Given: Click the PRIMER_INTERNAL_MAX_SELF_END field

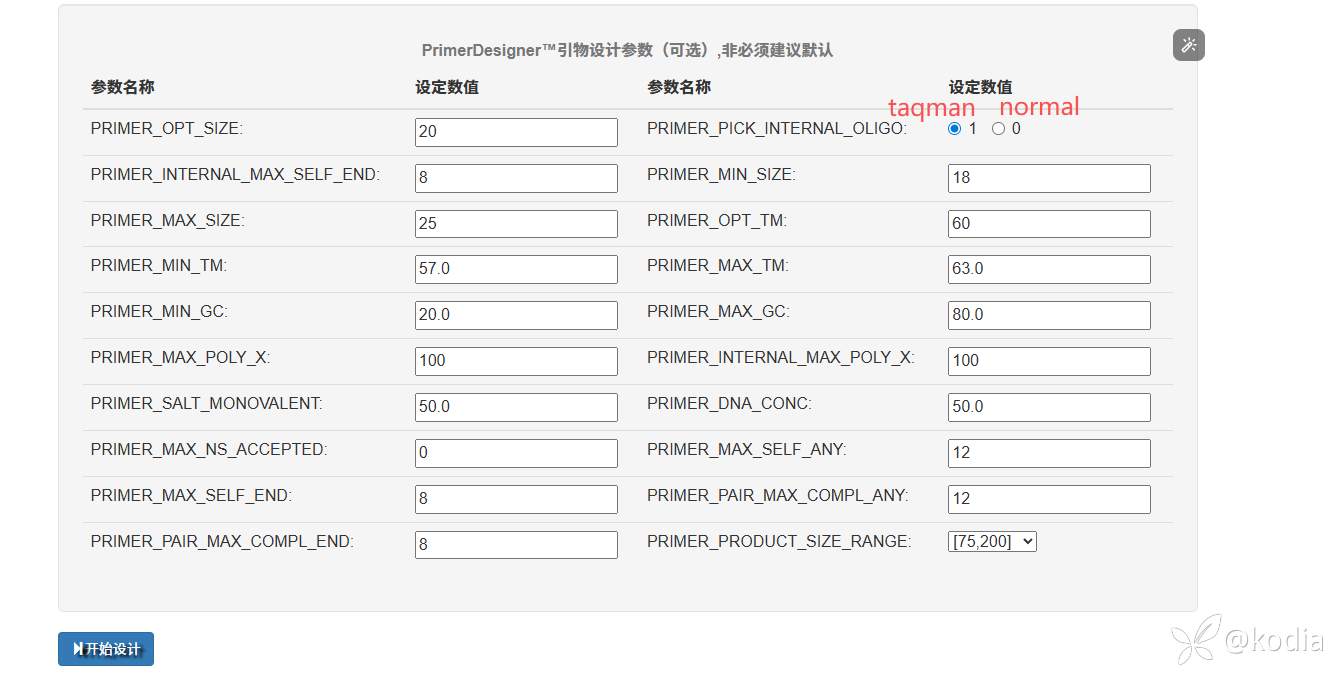Looking at the screenshot, I should tap(516, 178).
